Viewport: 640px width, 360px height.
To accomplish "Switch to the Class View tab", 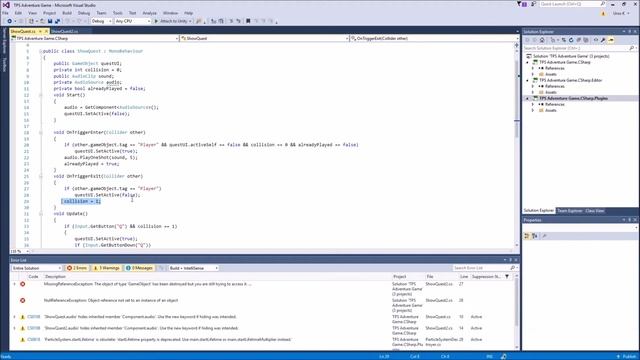I will 595,211.
